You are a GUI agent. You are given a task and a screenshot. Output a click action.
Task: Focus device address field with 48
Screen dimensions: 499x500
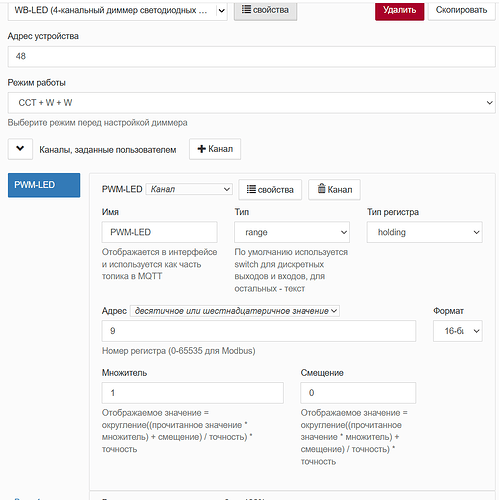pos(252,56)
